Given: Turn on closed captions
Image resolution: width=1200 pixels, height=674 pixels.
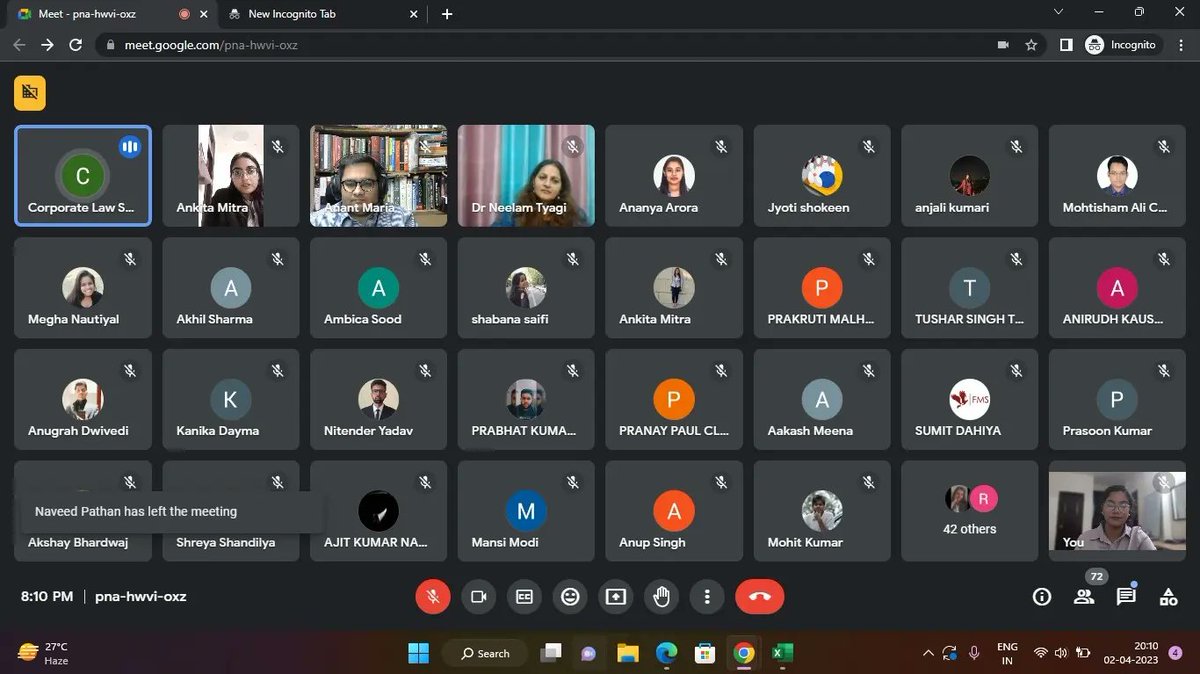Looking at the screenshot, I should pos(524,596).
